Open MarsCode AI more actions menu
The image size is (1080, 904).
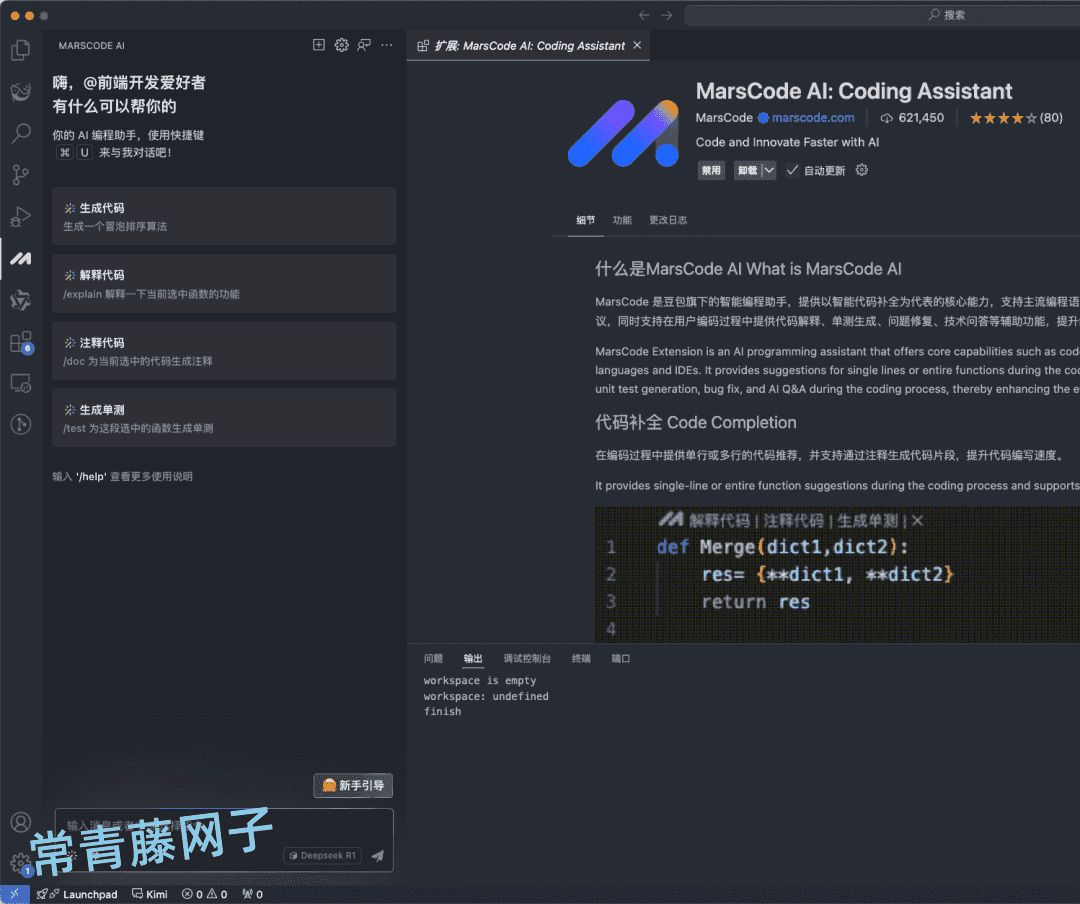pos(386,45)
